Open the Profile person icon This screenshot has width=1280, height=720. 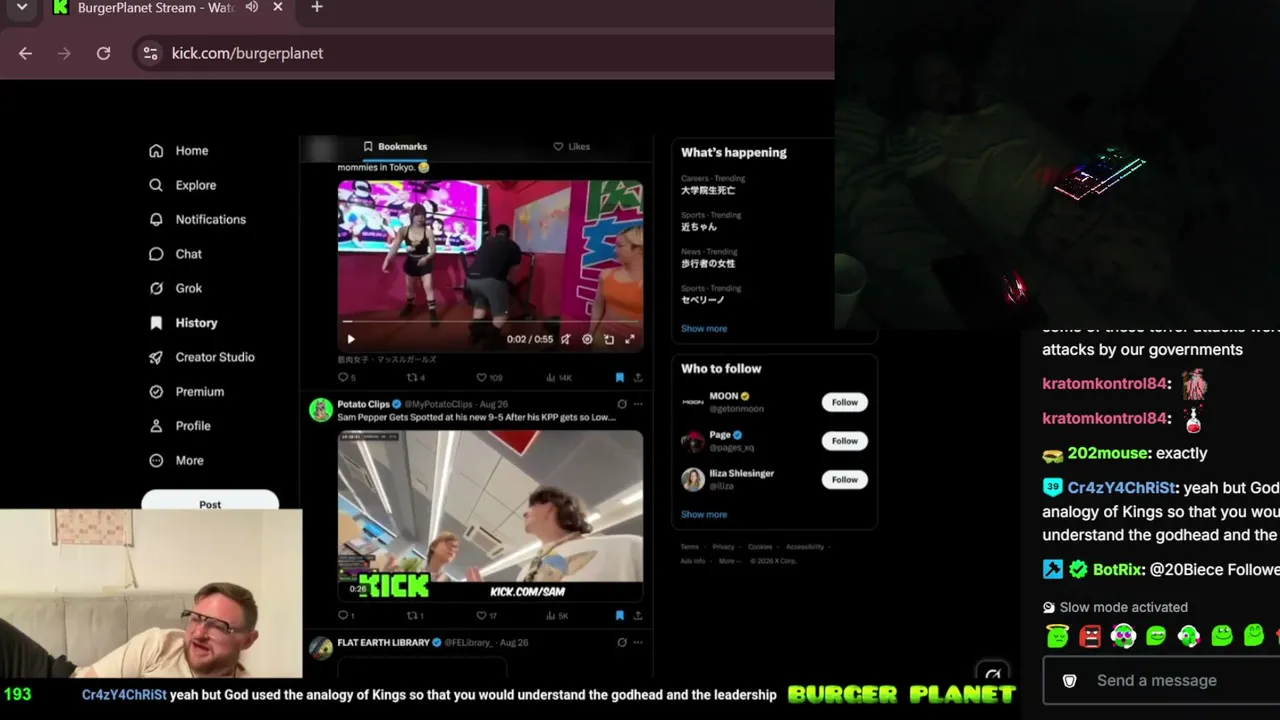coord(156,426)
